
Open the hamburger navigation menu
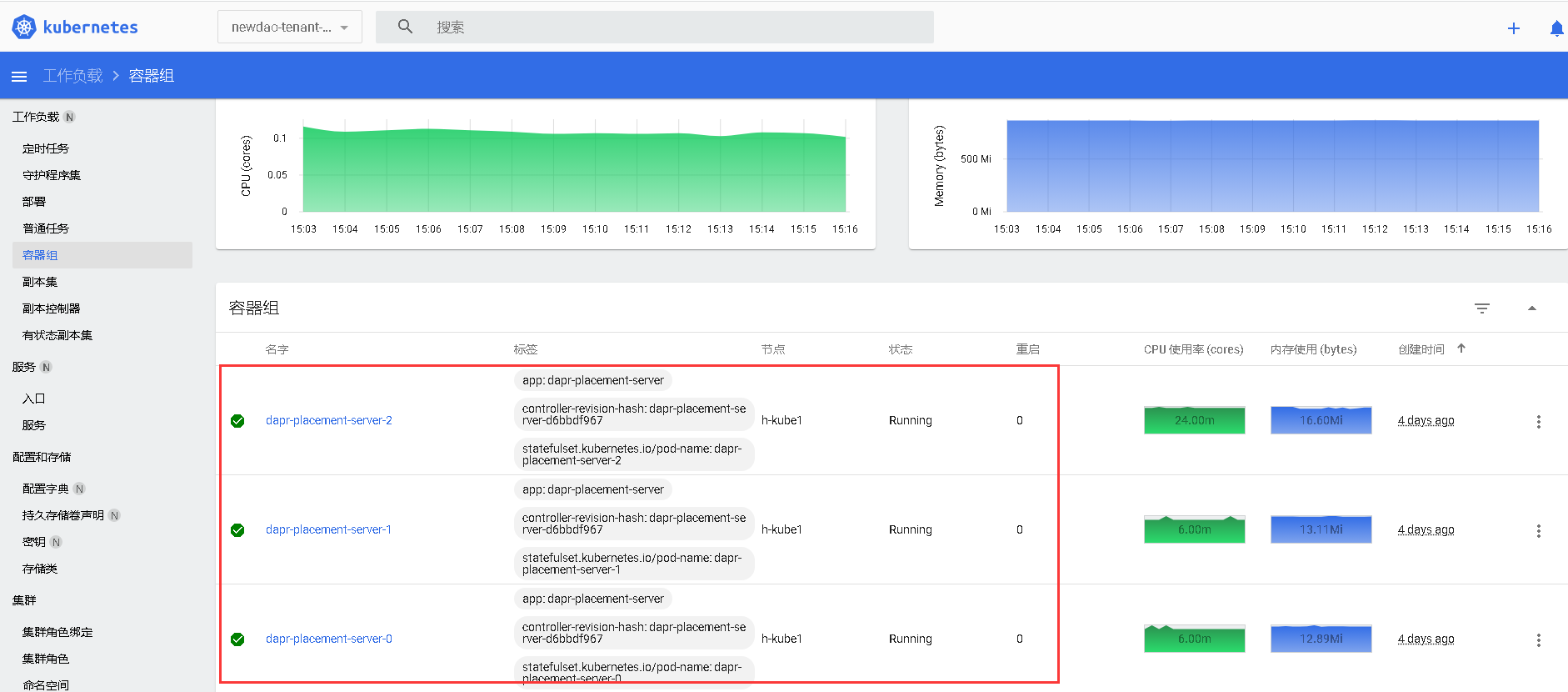click(19, 76)
